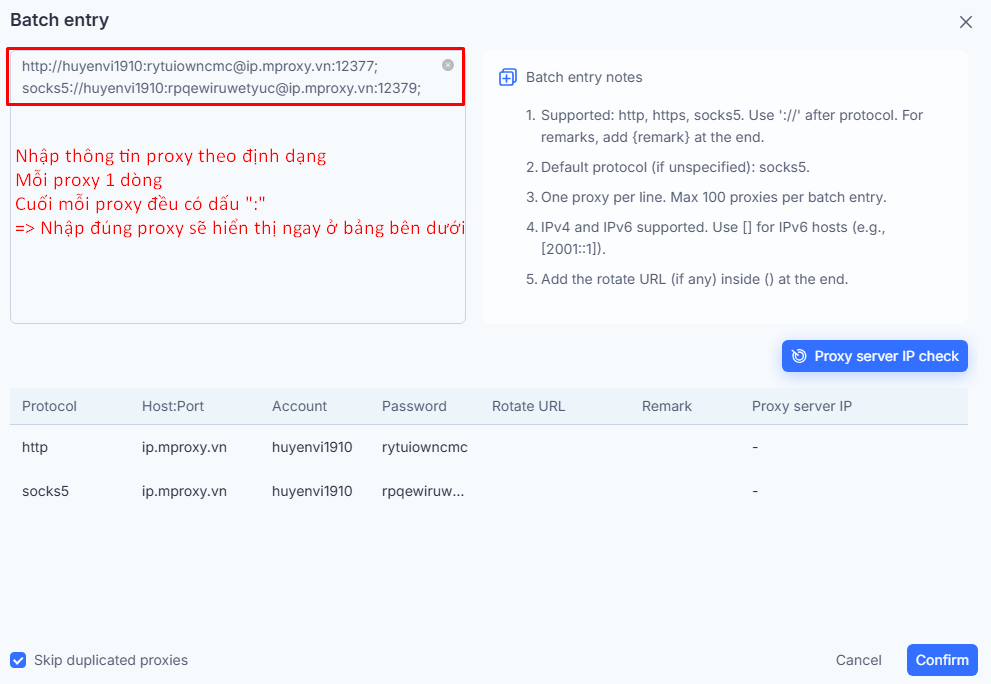The height and width of the screenshot is (684, 991).
Task: Click the rytuiowncmc password cell
Action: click(x=425, y=447)
